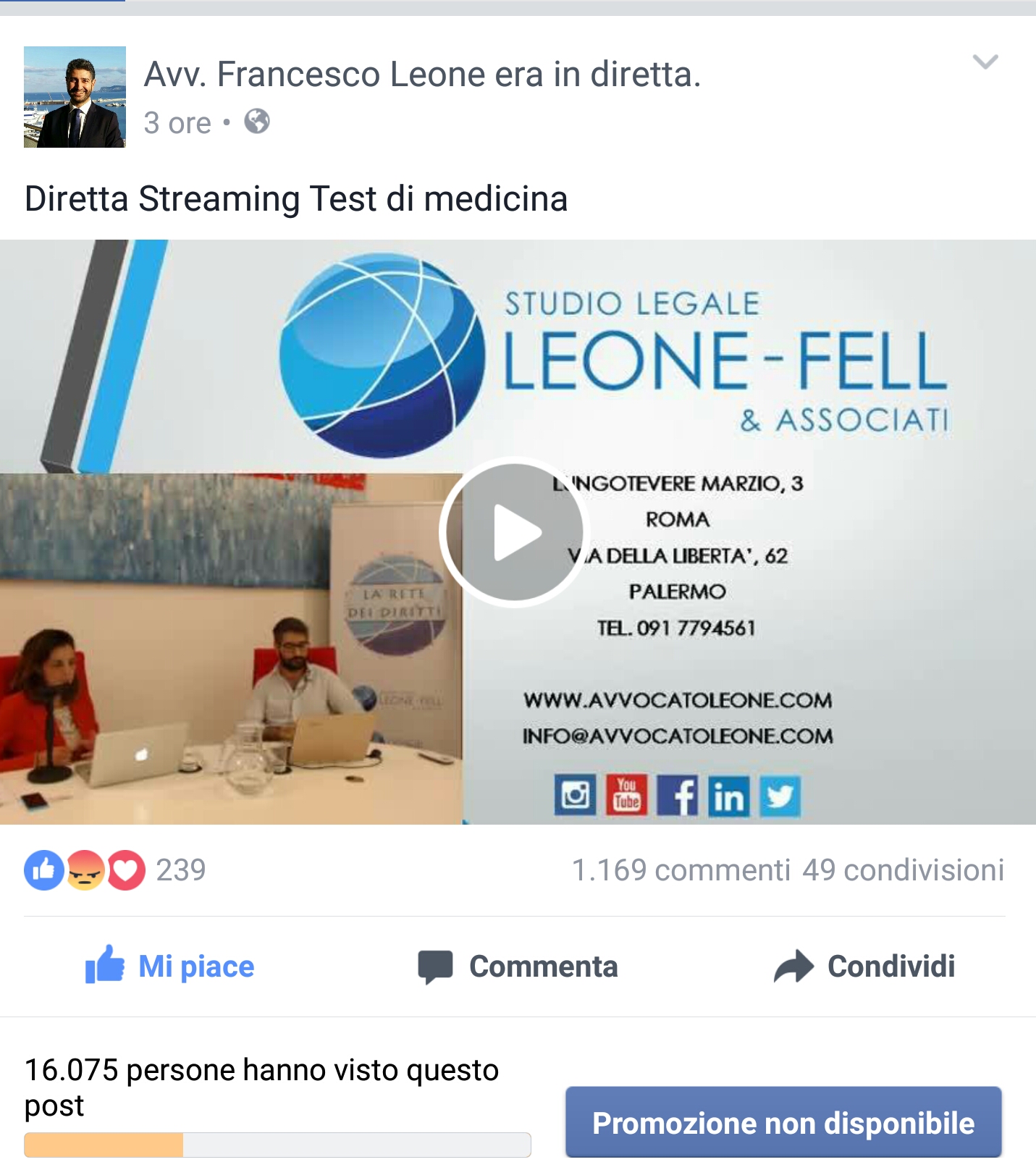
Task: View the 1.169 commenti list
Action: [681, 870]
